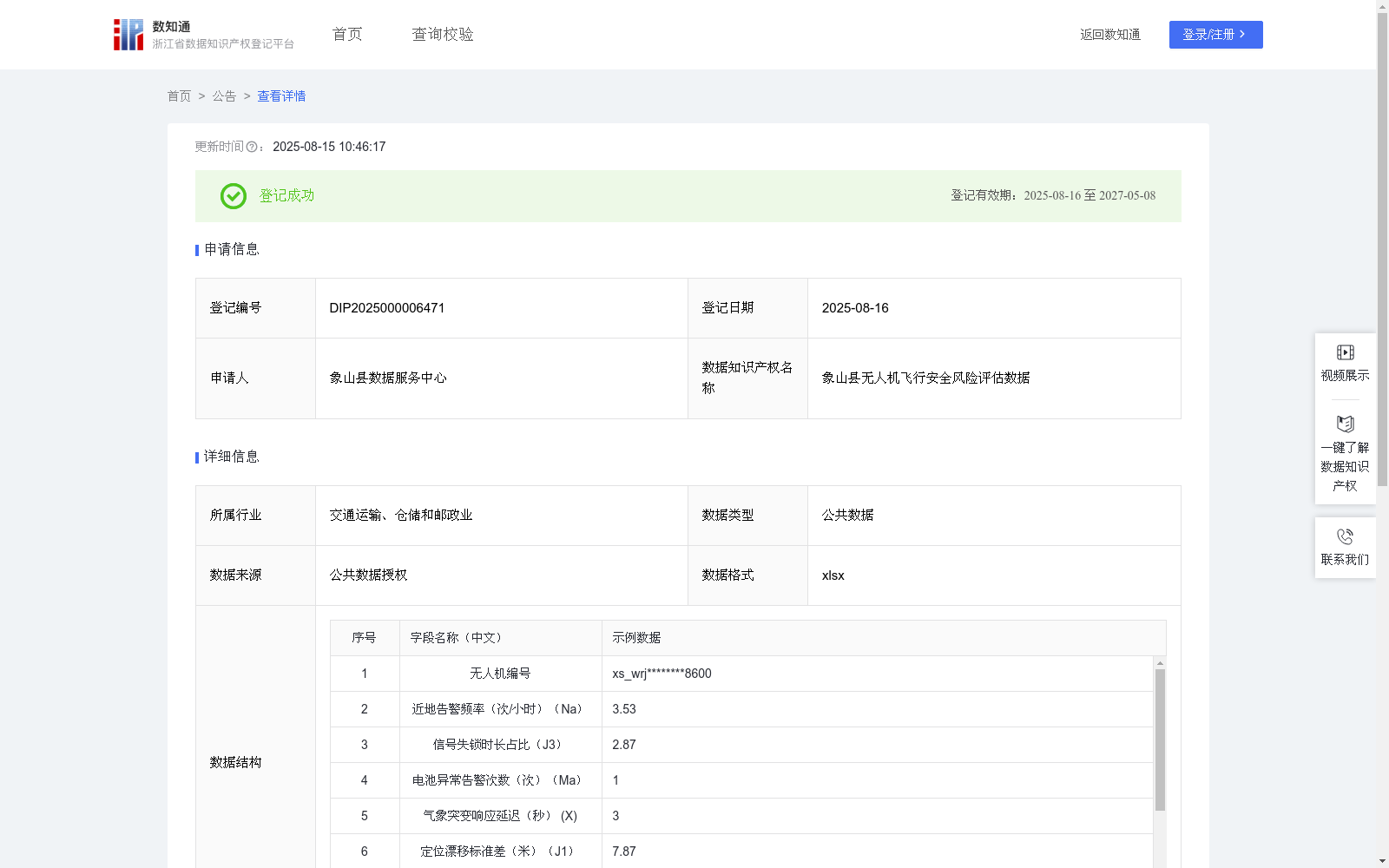The width and height of the screenshot is (1389, 868).
Task: Select sample value 7.87
Action: click(x=624, y=852)
